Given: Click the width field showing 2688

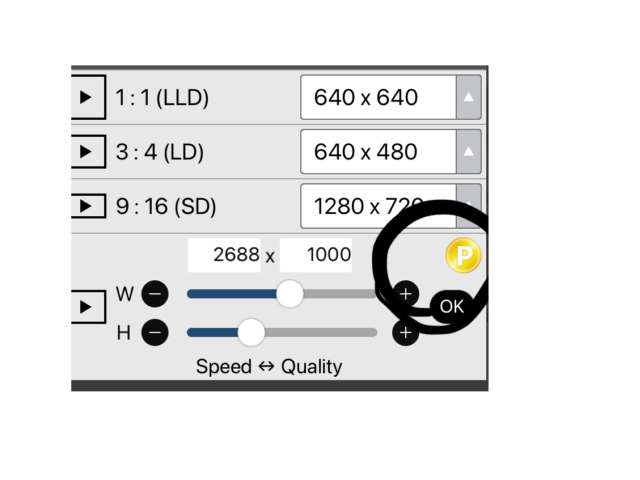Looking at the screenshot, I should (x=225, y=255).
